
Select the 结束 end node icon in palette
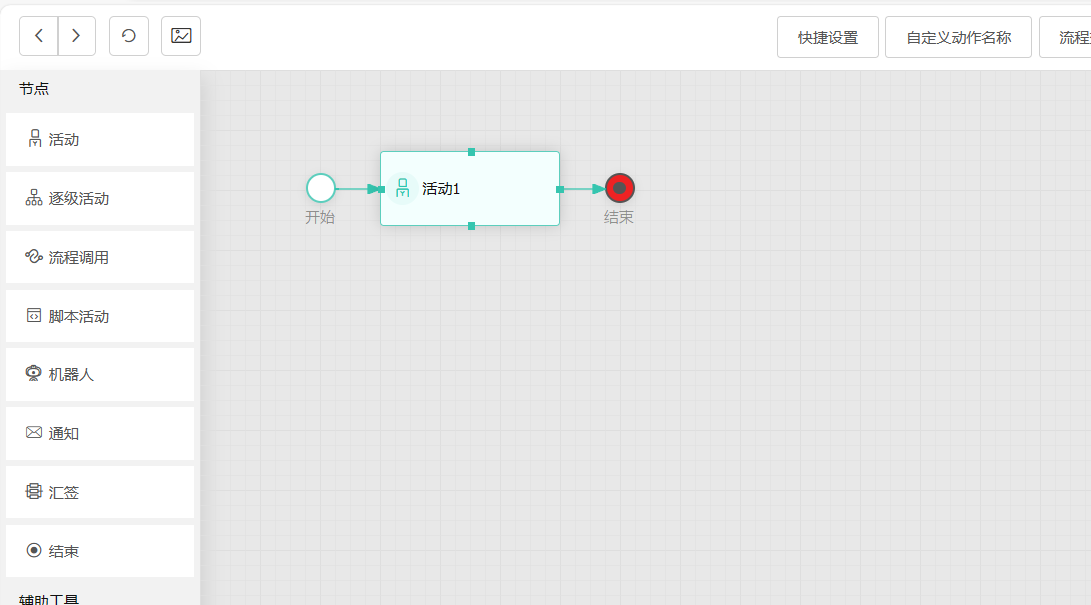click(x=34, y=550)
